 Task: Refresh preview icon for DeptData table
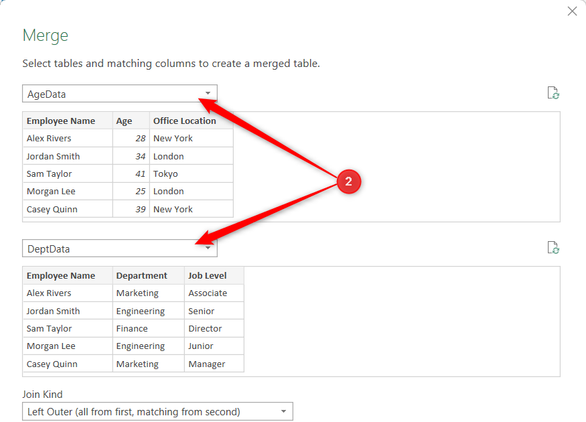tap(553, 247)
